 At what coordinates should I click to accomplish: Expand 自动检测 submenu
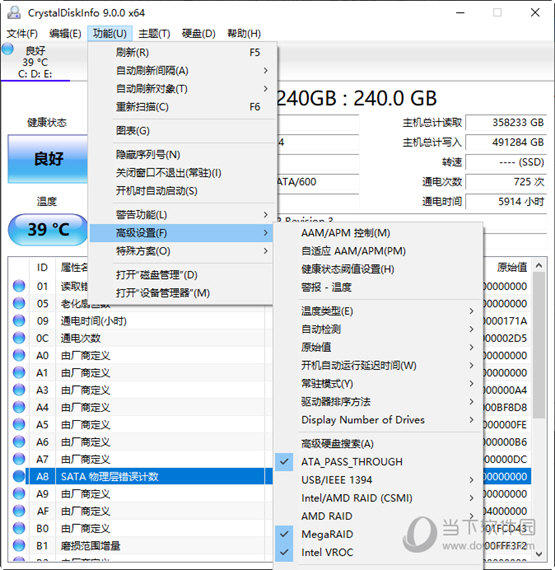378,329
